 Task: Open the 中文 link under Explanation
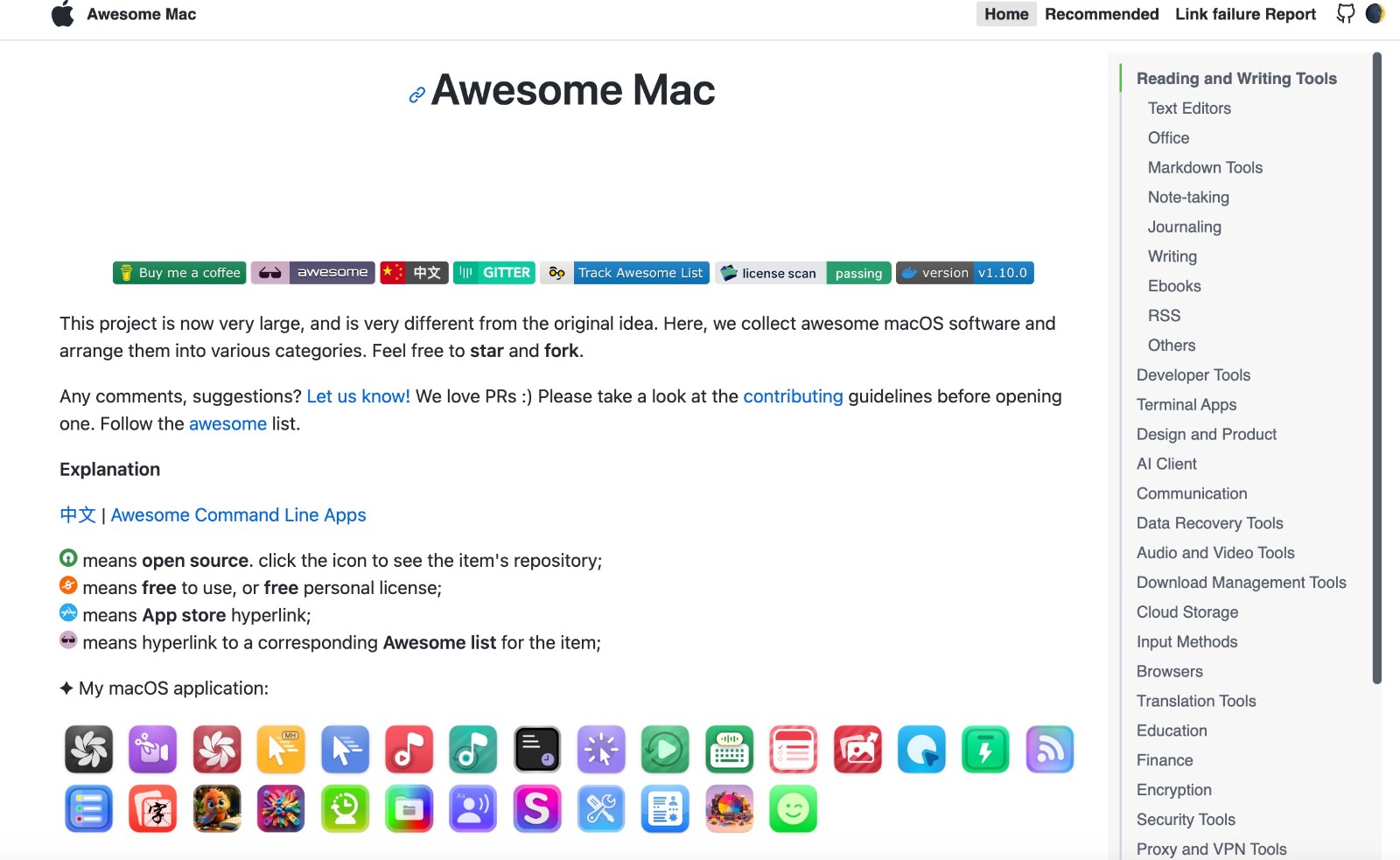click(78, 515)
